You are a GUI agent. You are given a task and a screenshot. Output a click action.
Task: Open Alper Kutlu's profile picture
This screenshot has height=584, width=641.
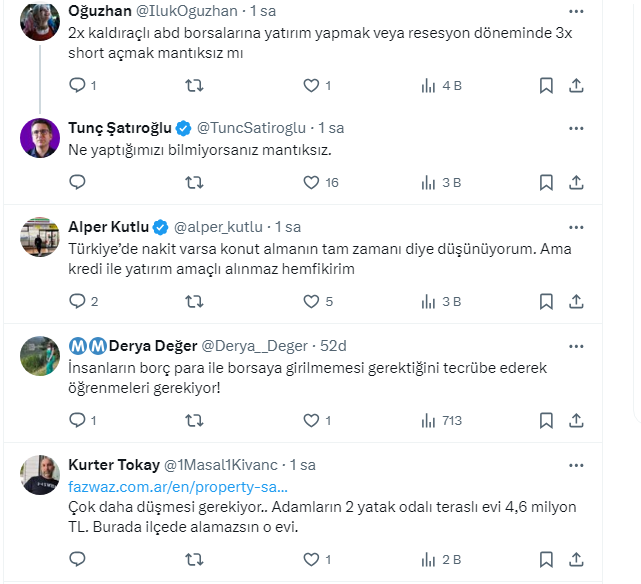(x=40, y=236)
